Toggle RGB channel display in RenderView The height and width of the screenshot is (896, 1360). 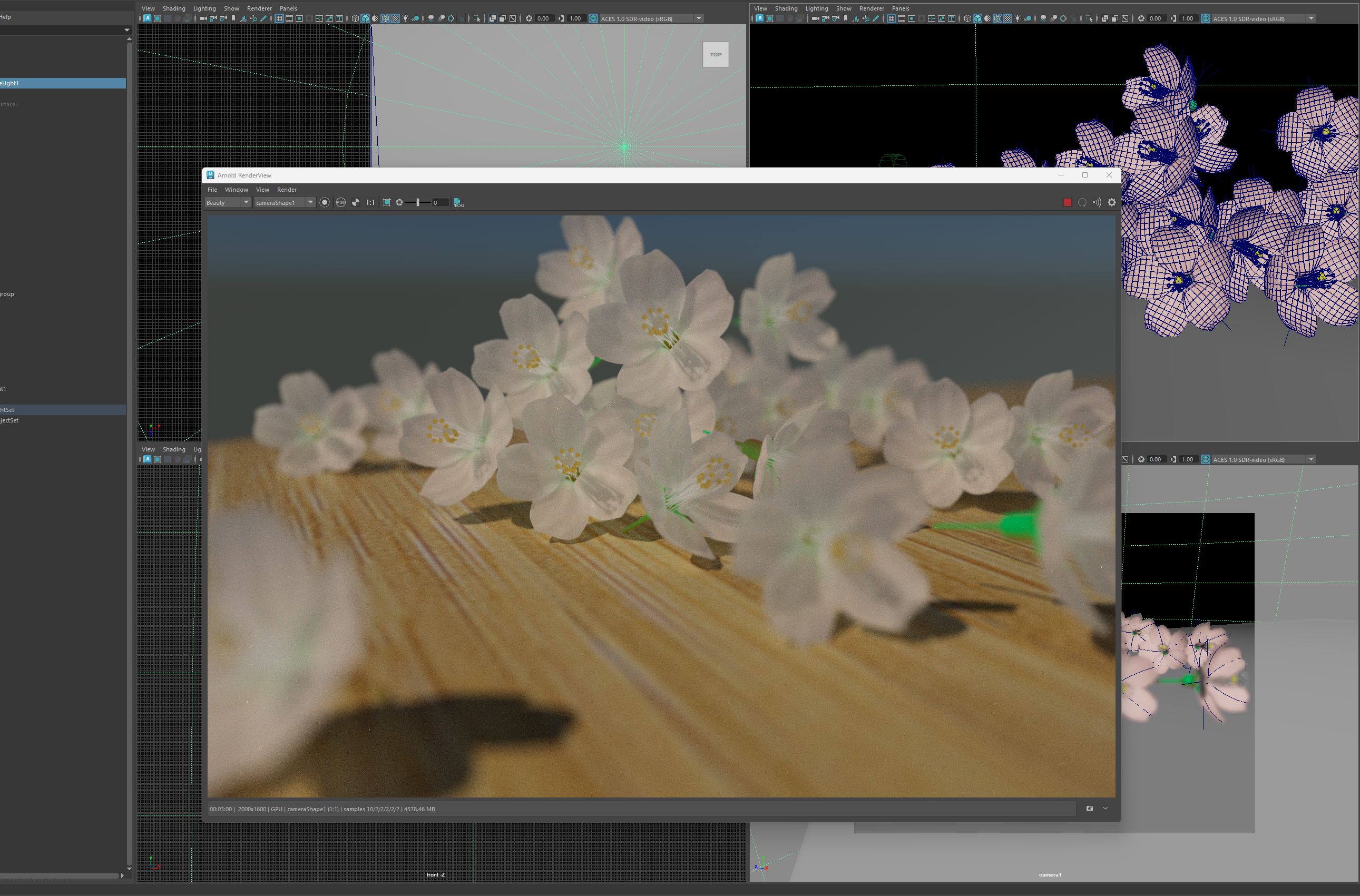pyautogui.click(x=341, y=202)
